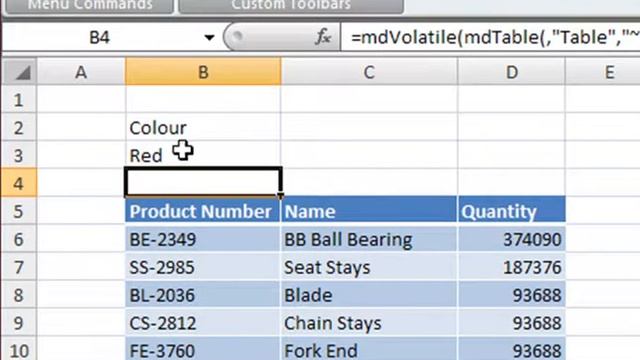Click the selected empty cell B4

click(x=203, y=182)
